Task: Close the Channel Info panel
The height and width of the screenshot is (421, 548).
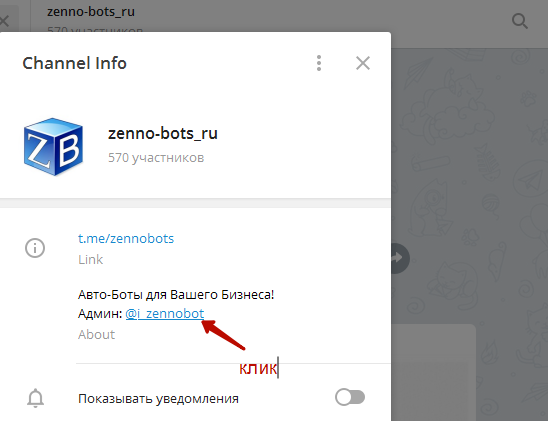Action: (363, 63)
